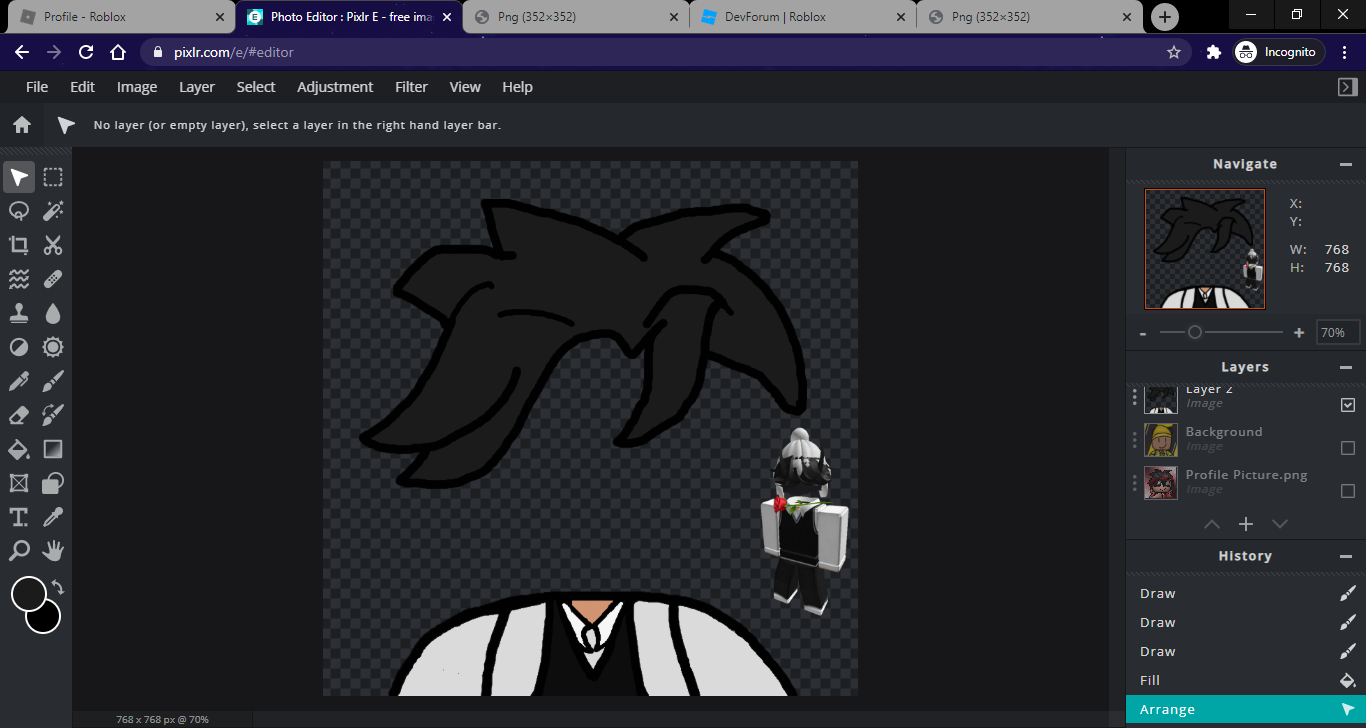Open the foreground color swatch
This screenshot has height=728, width=1366.
pos(28,594)
